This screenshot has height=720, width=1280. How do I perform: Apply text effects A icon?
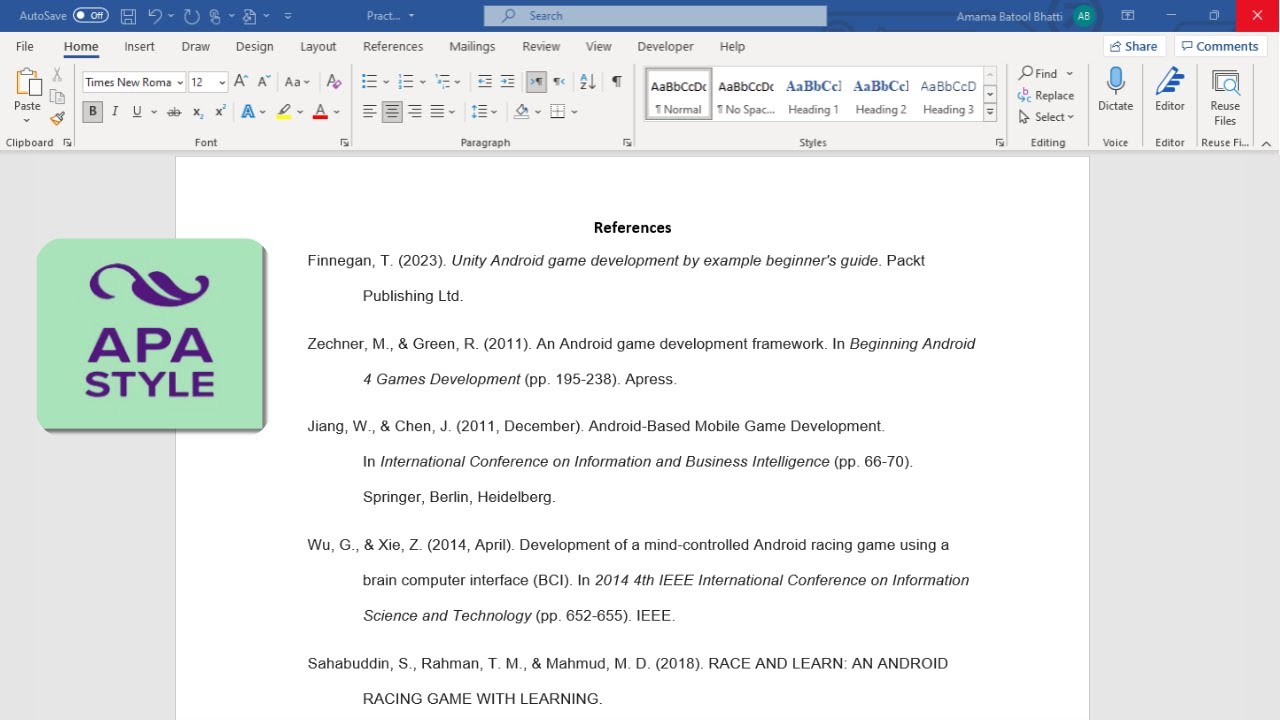pos(246,112)
